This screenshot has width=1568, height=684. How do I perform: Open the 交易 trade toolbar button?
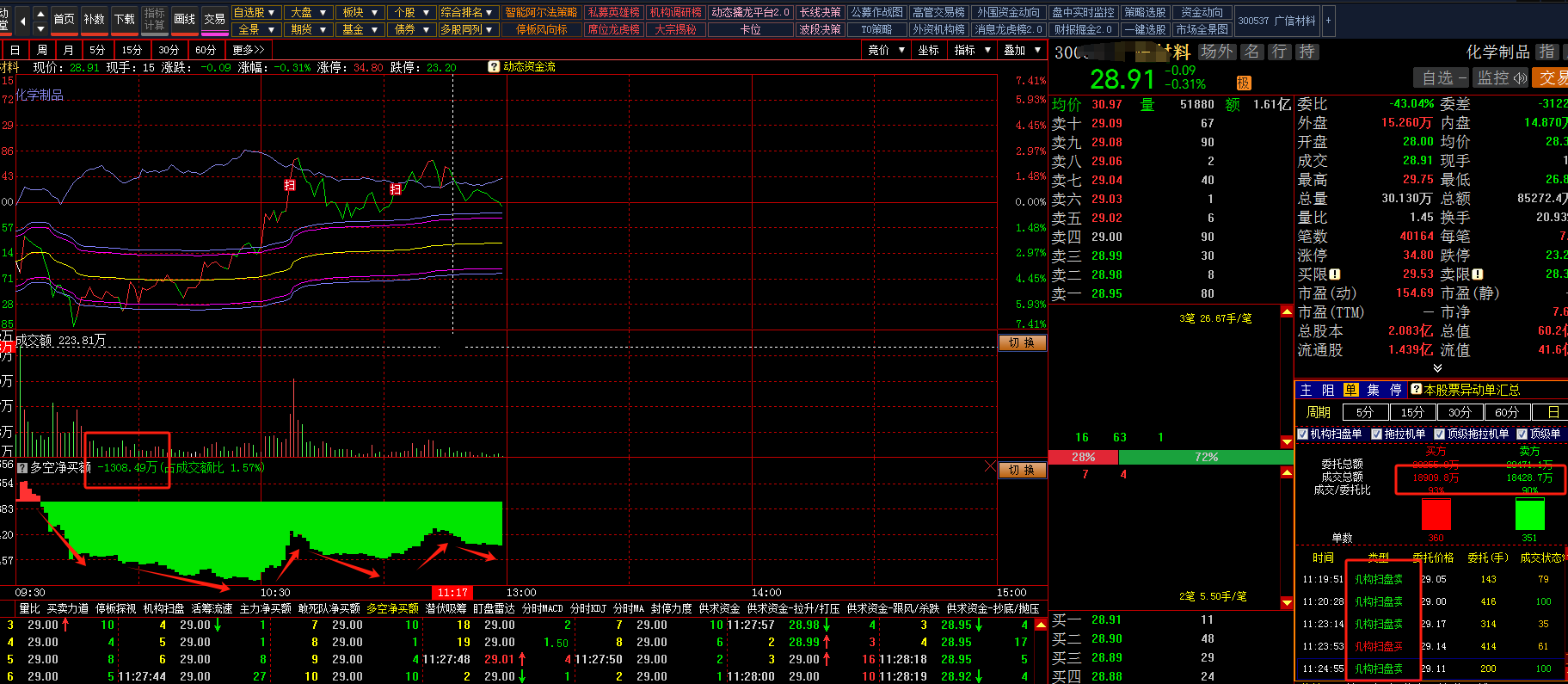tap(215, 19)
